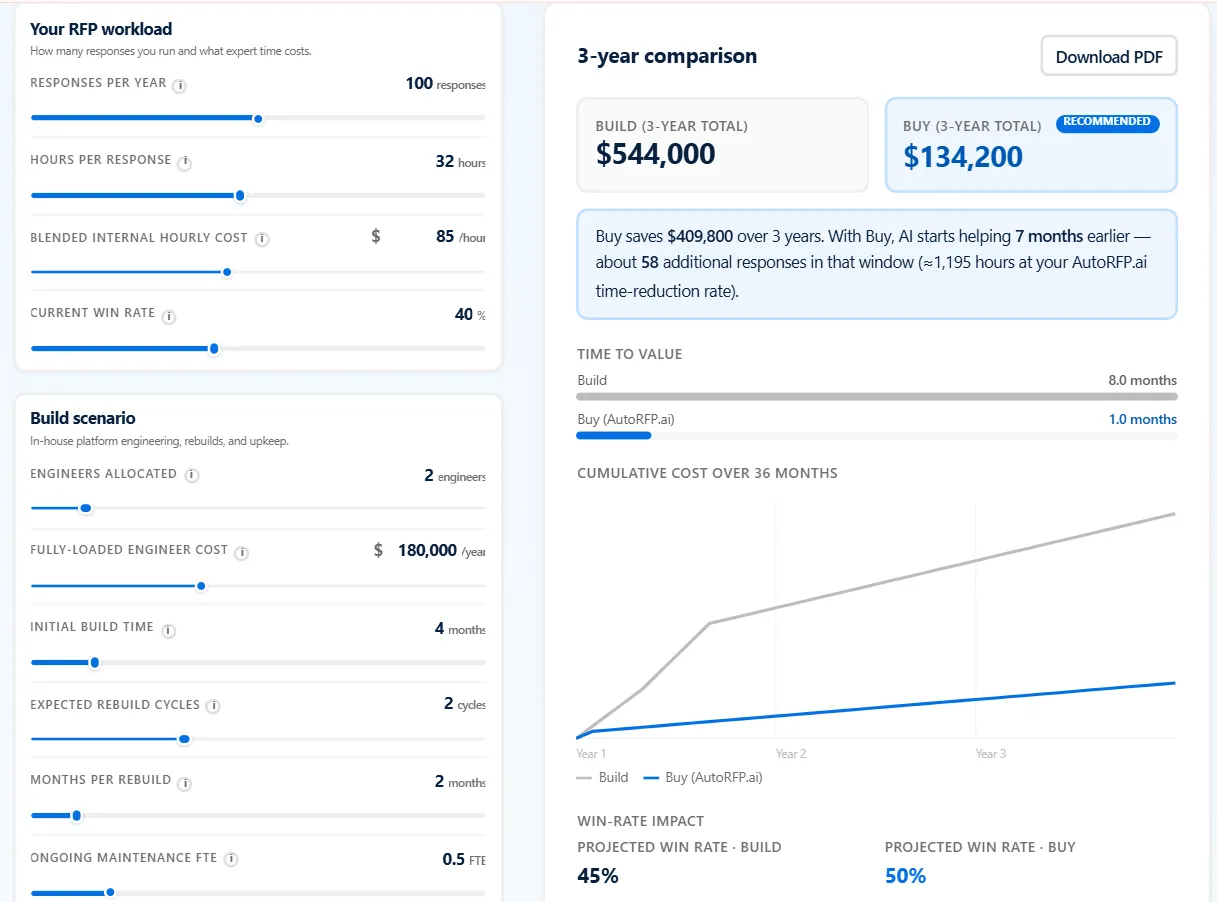Click the Download PDF button
Viewport: 1217px width, 902px height.
tap(1109, 57)
